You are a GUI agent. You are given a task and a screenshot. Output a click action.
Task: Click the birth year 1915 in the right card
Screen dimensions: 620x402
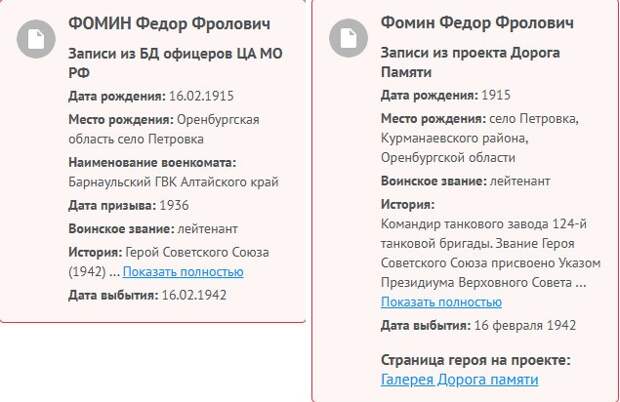click(496, 95)
